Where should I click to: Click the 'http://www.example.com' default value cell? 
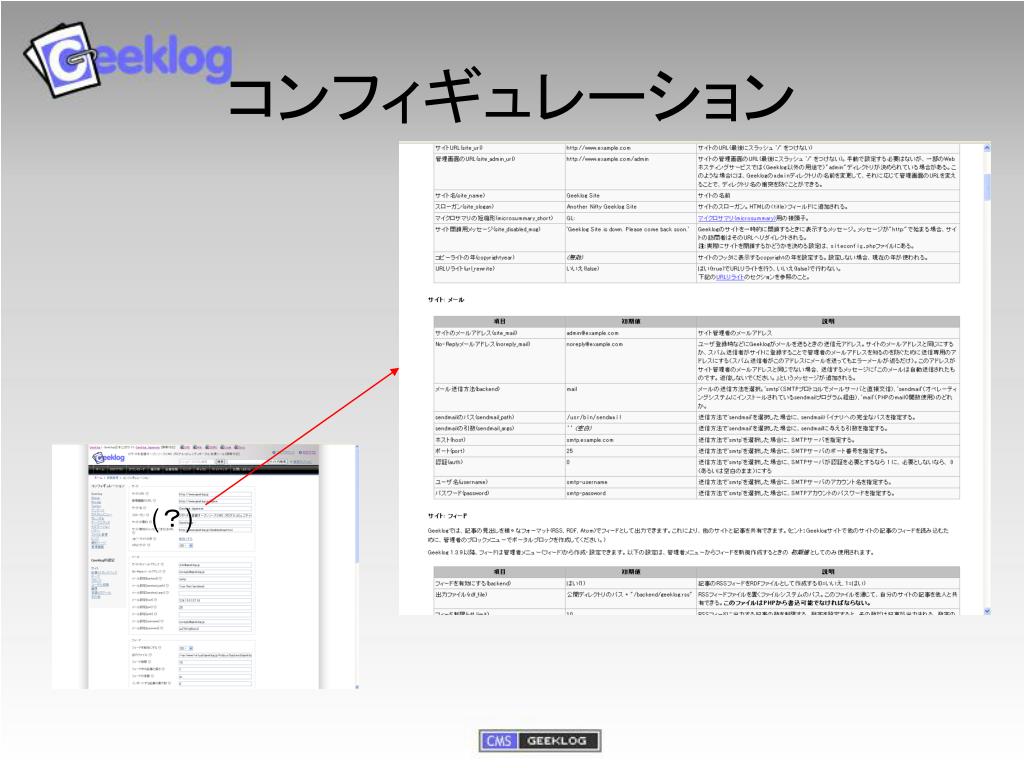click(x=630, y=148)
